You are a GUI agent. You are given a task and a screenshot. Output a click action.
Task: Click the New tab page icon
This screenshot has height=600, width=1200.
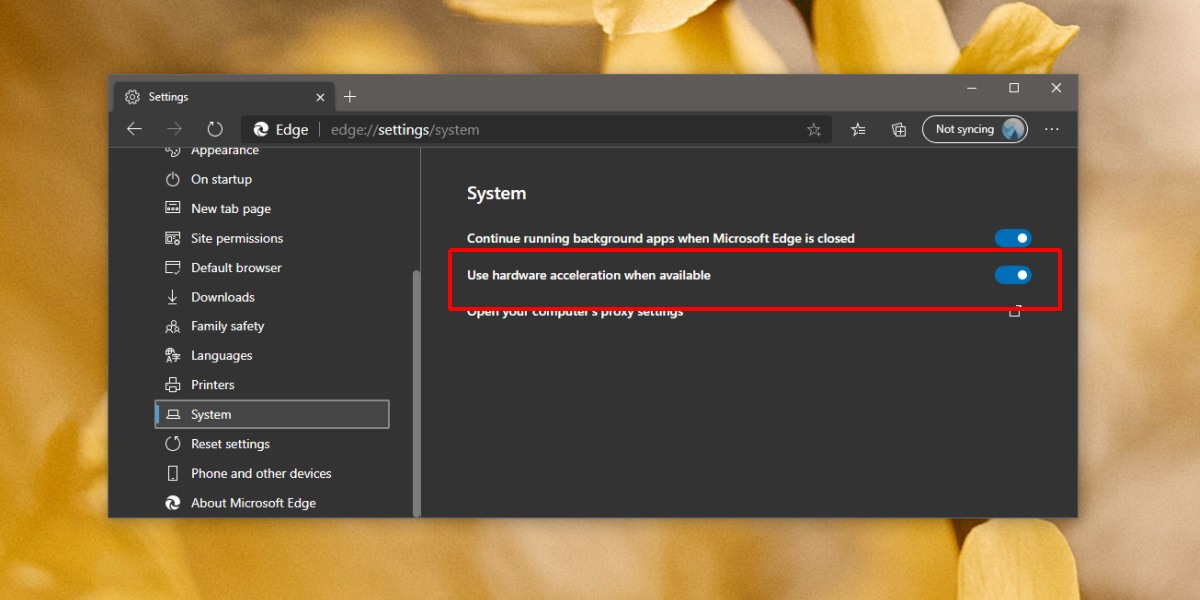pyautogui.click(x=172, y=209)
